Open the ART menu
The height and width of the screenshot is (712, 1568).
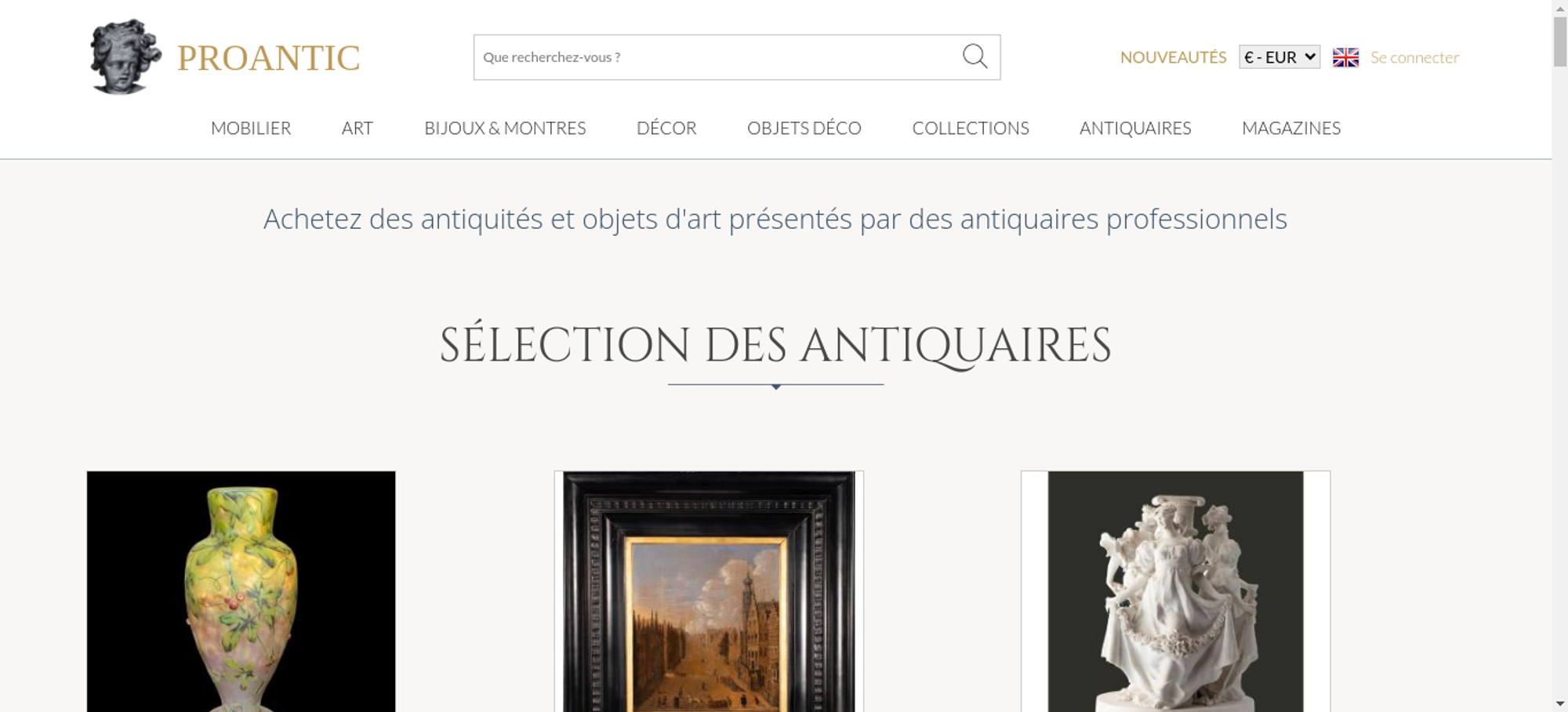(358, 128)
